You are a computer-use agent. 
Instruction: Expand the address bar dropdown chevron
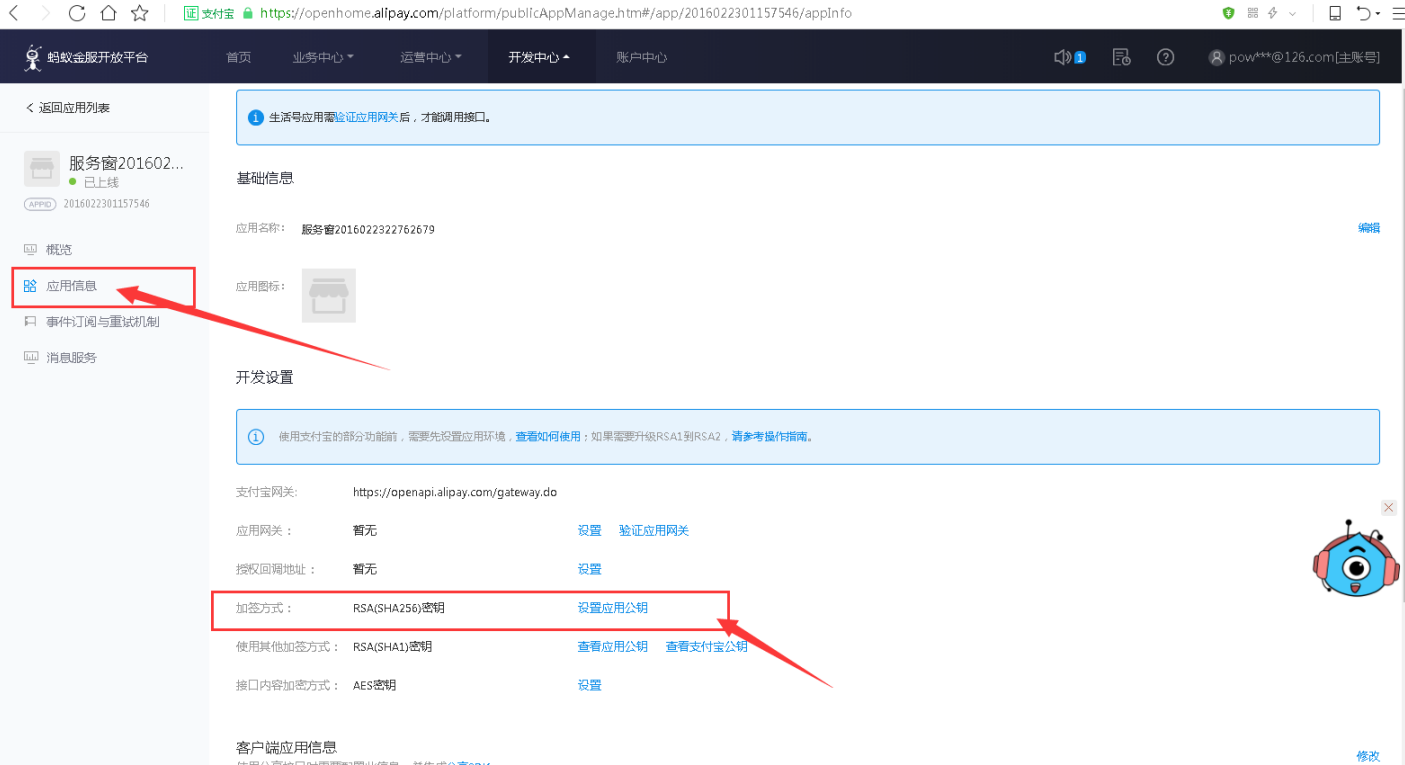pyautogui.click(x=1293, y=14)
